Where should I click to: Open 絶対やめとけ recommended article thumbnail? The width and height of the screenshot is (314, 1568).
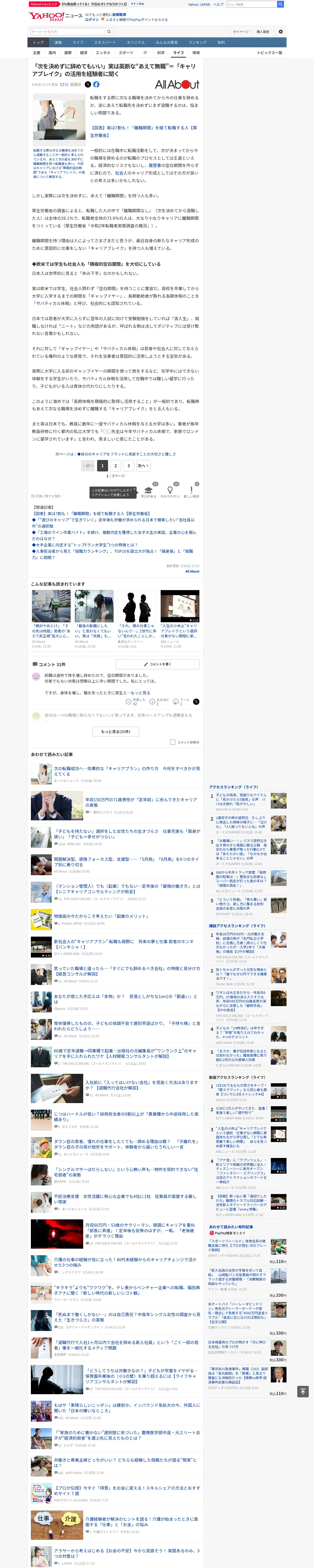(x=51, y=606)
